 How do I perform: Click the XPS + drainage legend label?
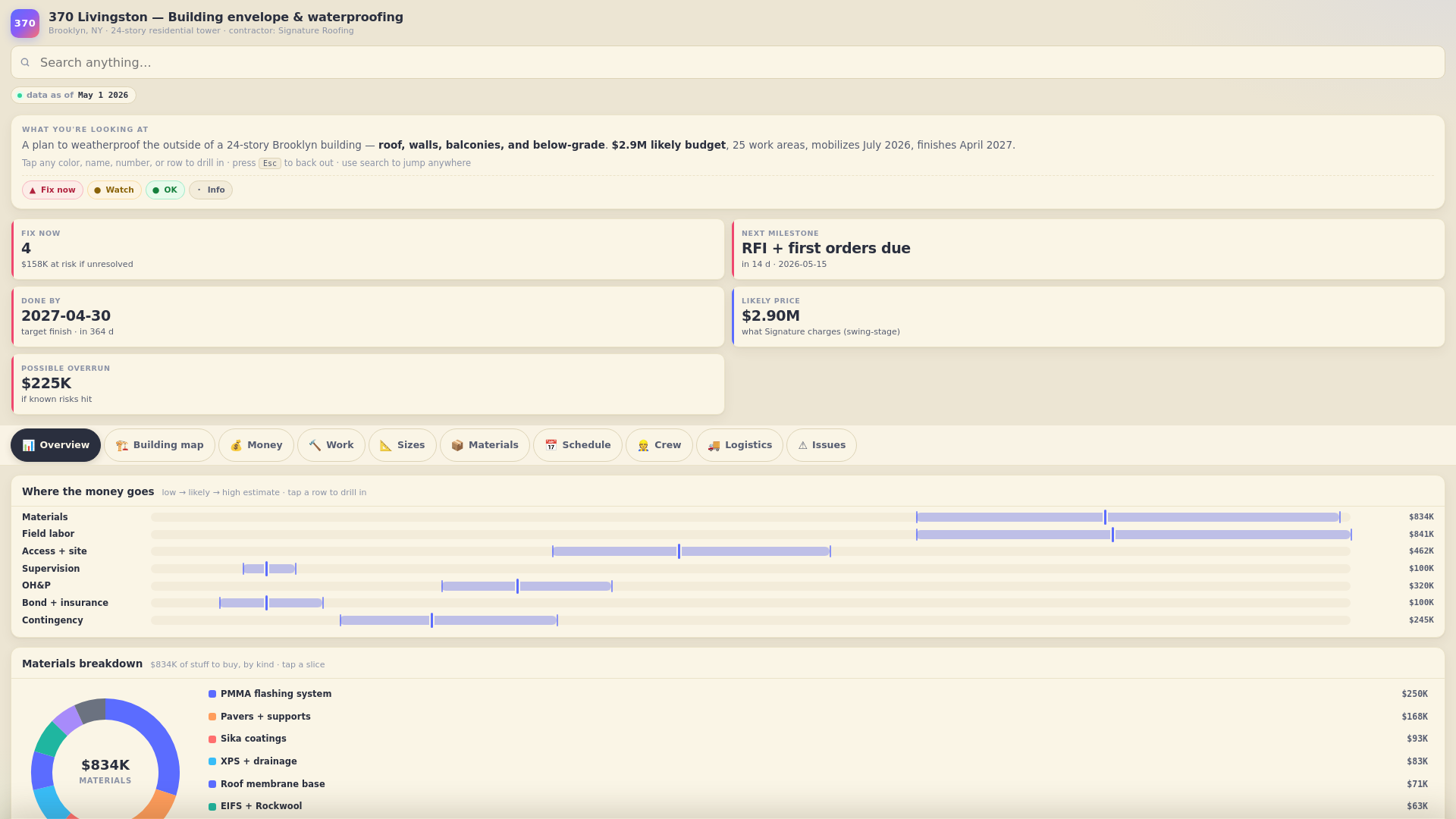point(259,761)
